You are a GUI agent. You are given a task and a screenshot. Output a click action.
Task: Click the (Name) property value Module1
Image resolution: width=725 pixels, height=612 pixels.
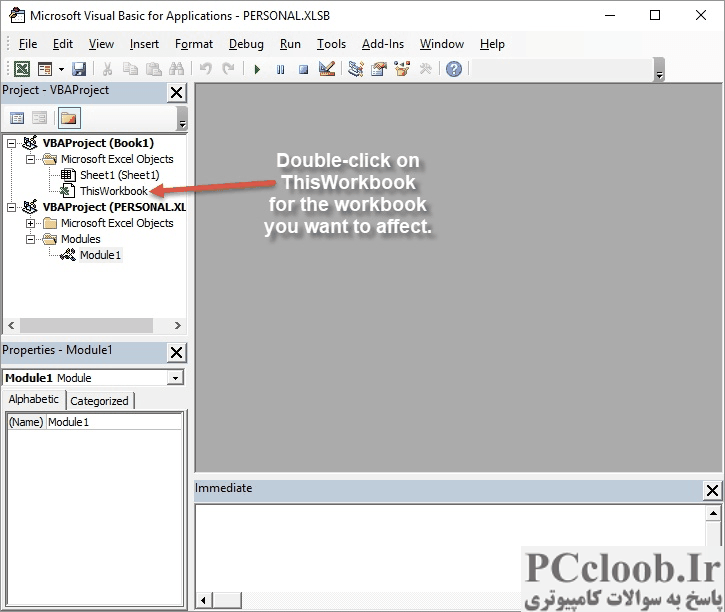pyautogui.click(x=114, y=422)
